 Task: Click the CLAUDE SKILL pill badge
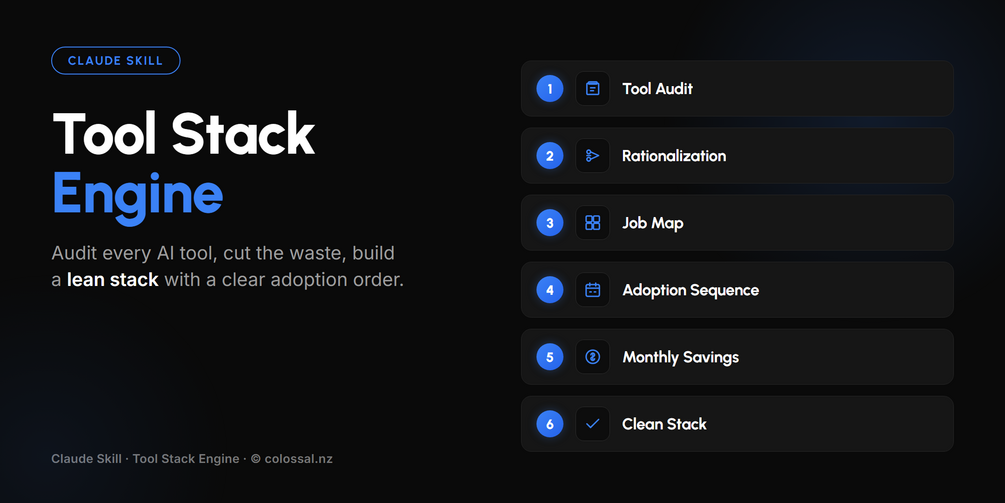[x=115, y=61]
